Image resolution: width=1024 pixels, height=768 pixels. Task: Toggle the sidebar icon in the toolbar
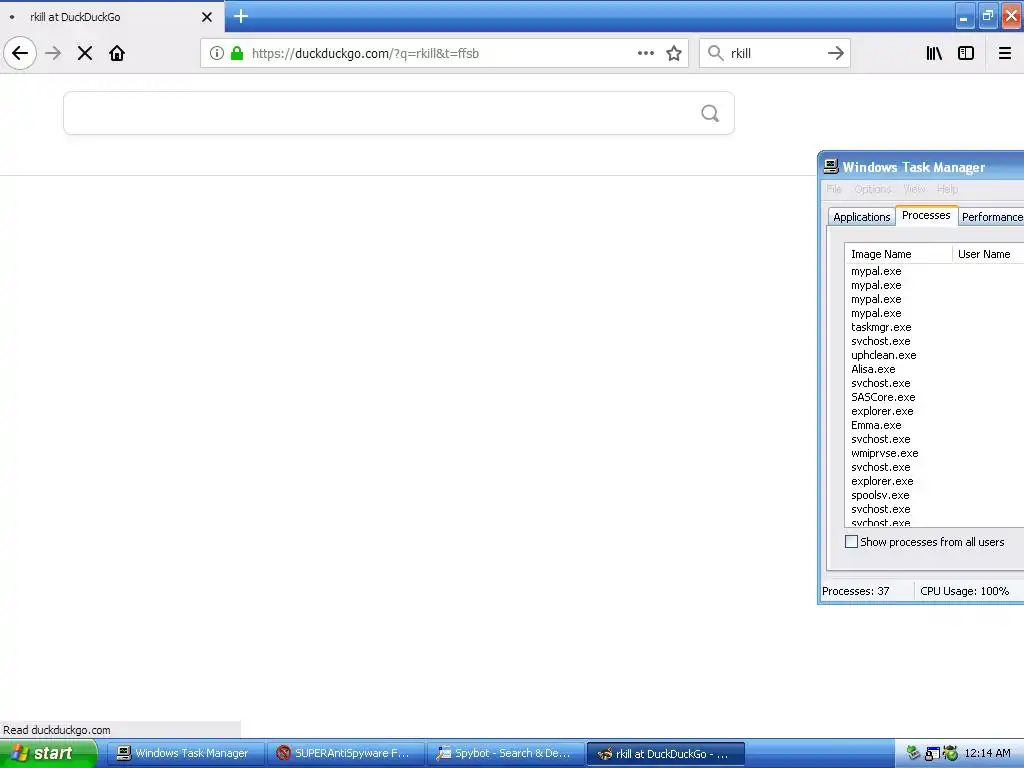(x=966, y=53)
